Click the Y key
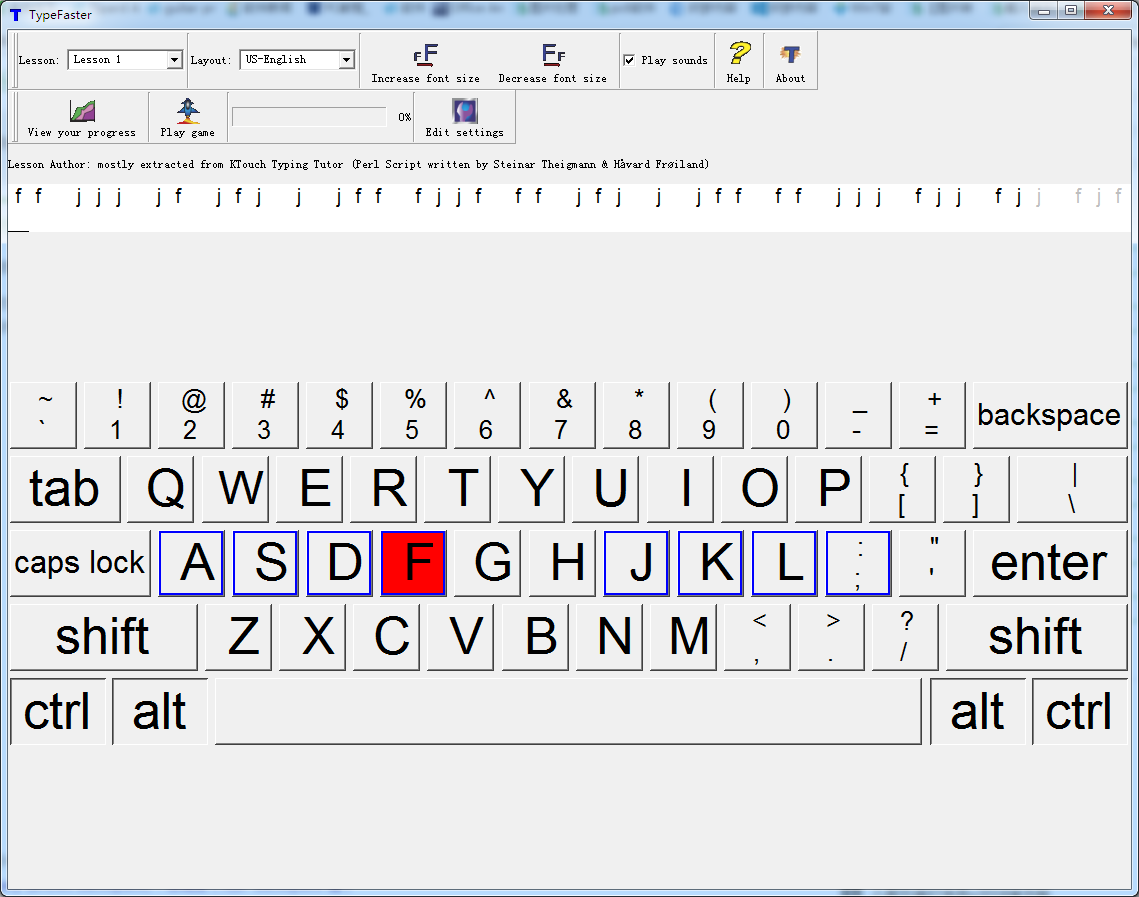This screenshot has height=897, width=1139. point(532,489)
